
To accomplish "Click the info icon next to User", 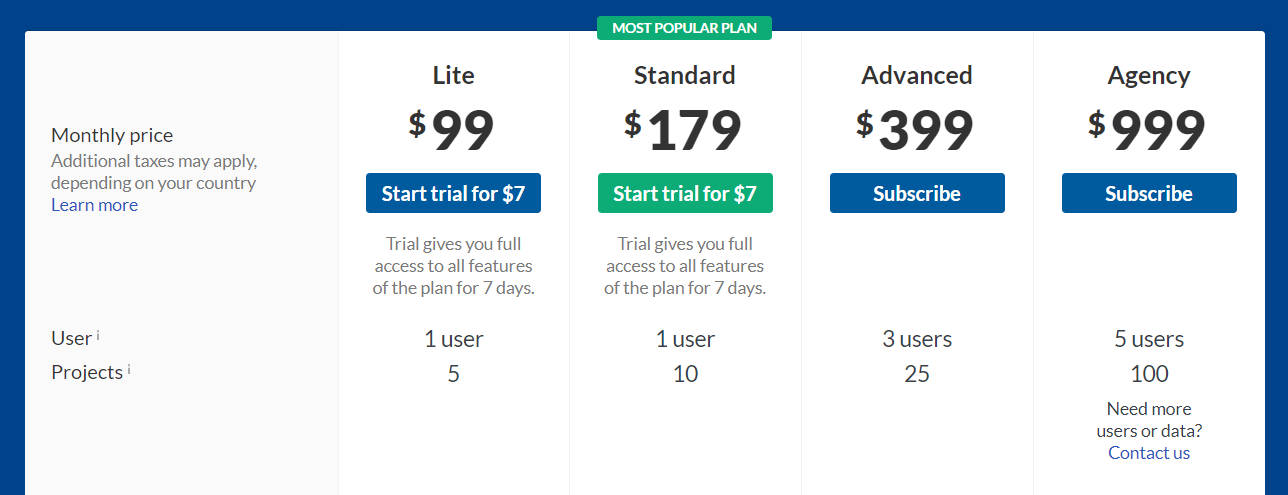I will [98, 335].
